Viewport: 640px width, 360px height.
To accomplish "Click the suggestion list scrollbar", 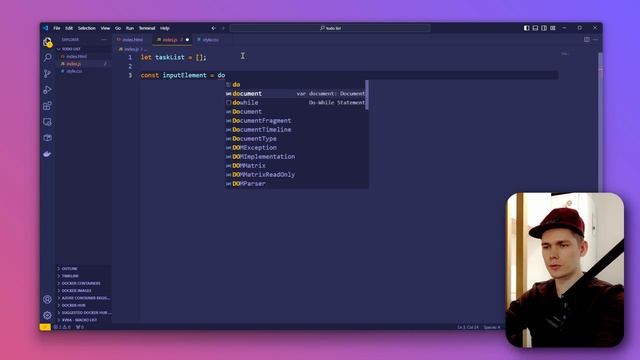I will coord(367,95).
